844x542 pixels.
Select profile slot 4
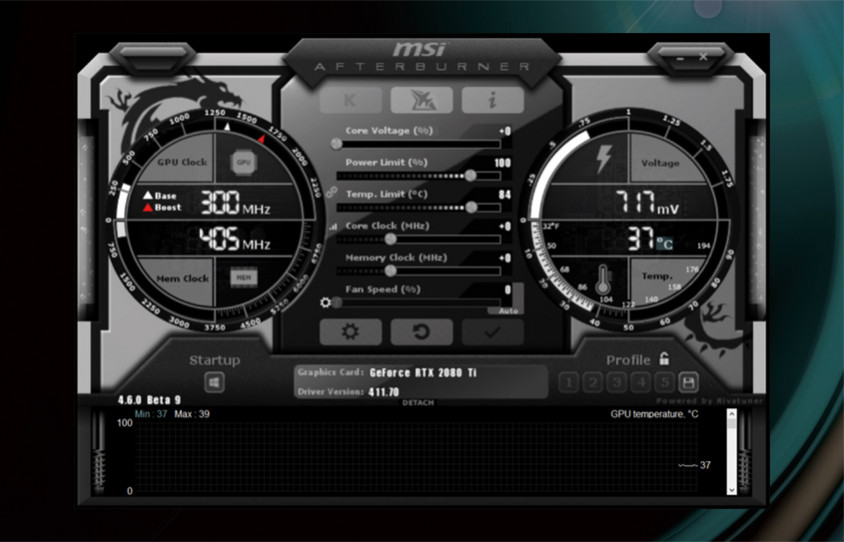coord(641,383)
